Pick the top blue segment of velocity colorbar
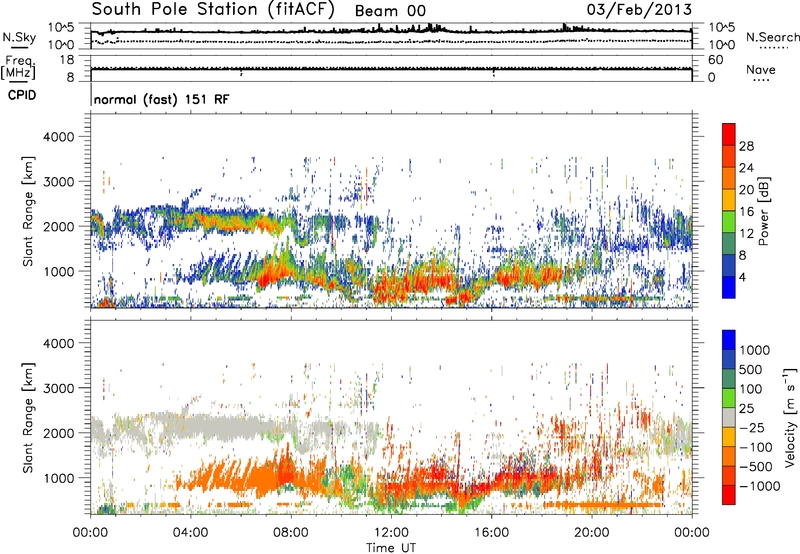Viewport: 800px width, 554px height. 729,340
